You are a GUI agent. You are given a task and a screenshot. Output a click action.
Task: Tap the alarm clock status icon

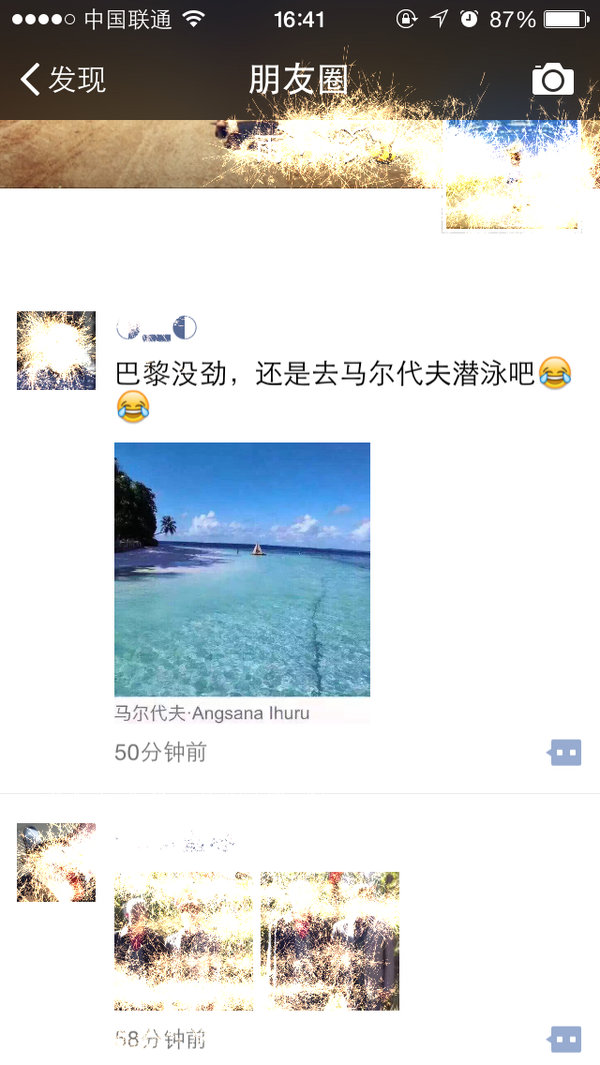469,19
